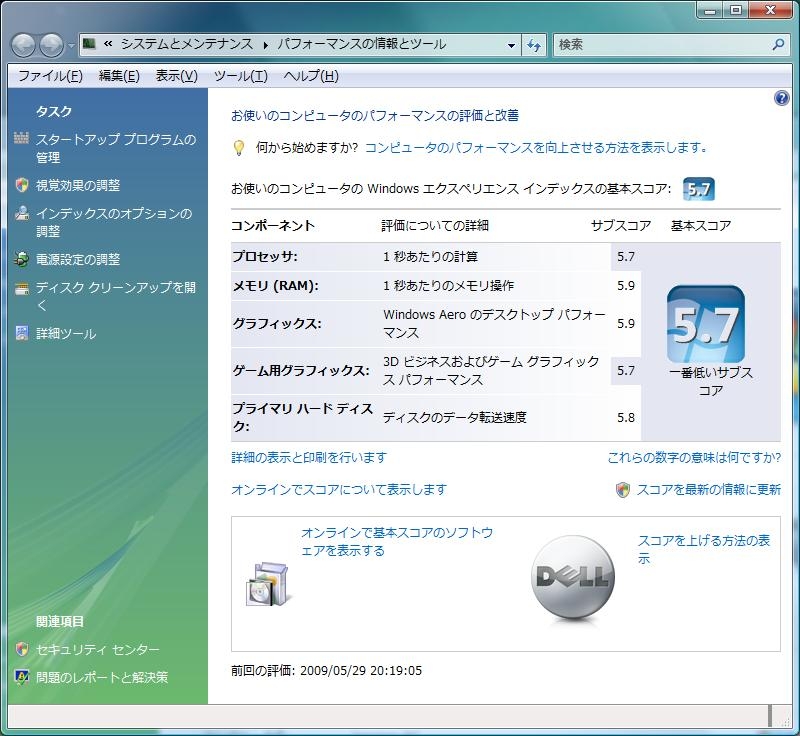Click the Dell logo sphere
This screenshot has height=736, width=800.
click(x=573, y=577)
